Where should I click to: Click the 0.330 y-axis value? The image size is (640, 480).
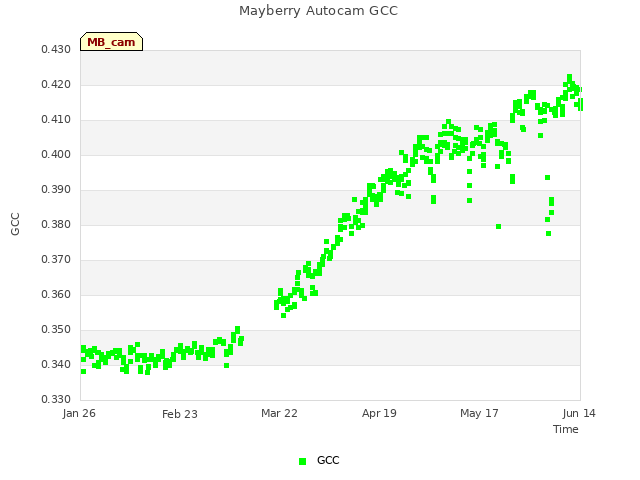pos(56,400)
